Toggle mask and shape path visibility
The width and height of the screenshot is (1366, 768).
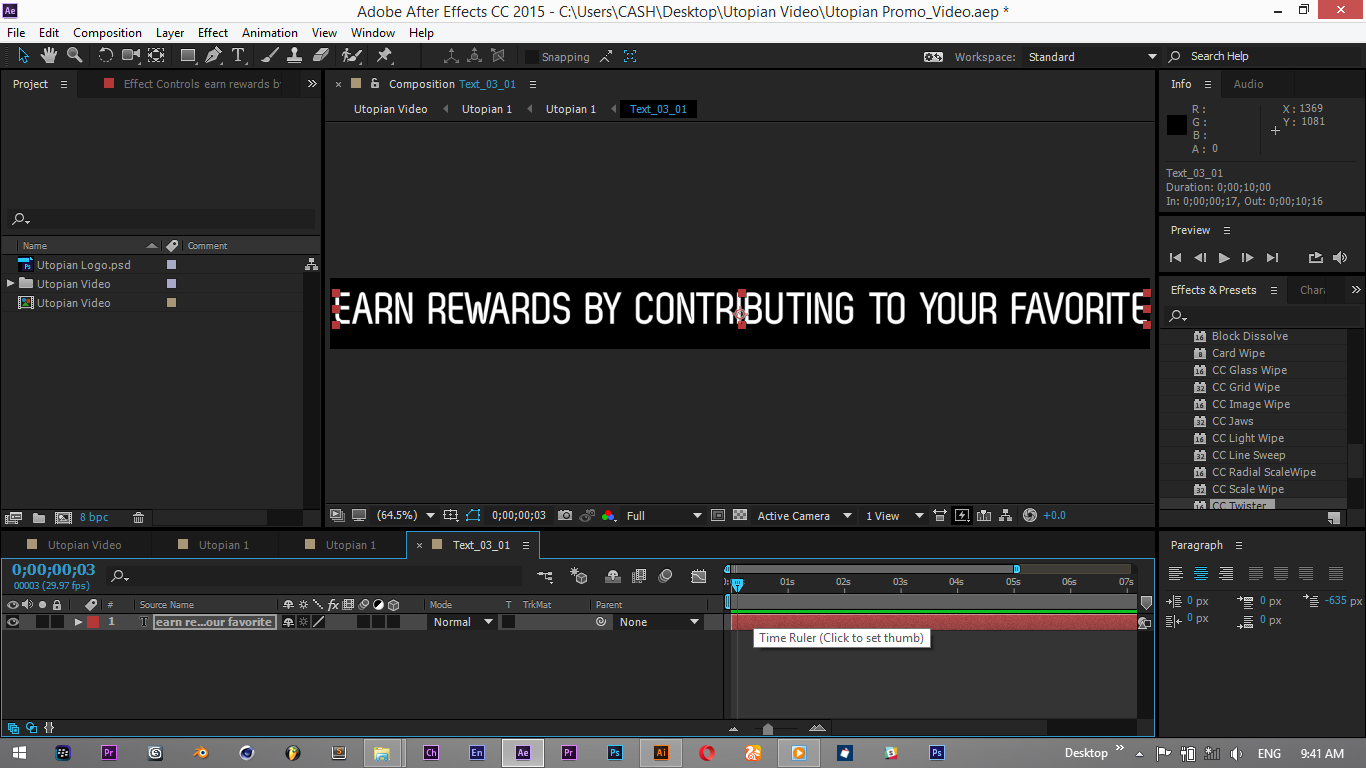tap(473, 516)
